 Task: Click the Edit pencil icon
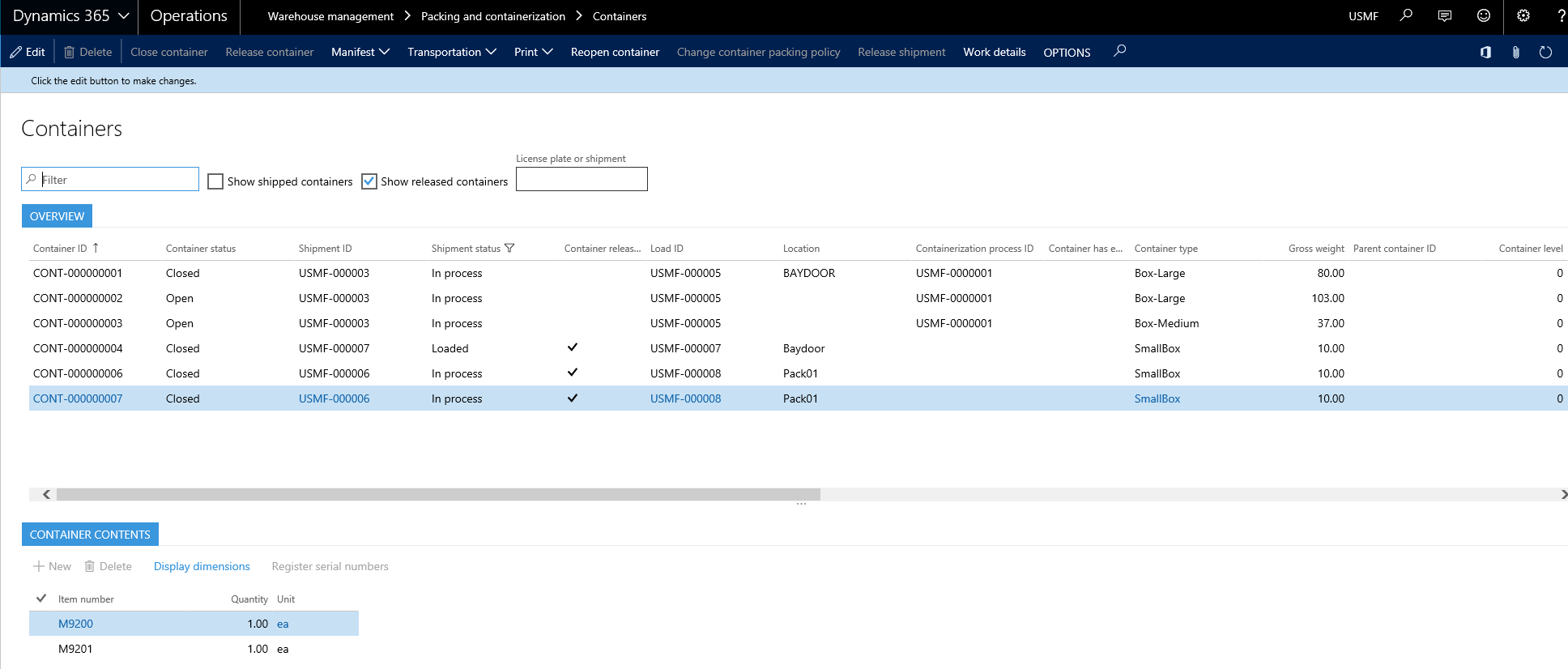pos(17,52)
